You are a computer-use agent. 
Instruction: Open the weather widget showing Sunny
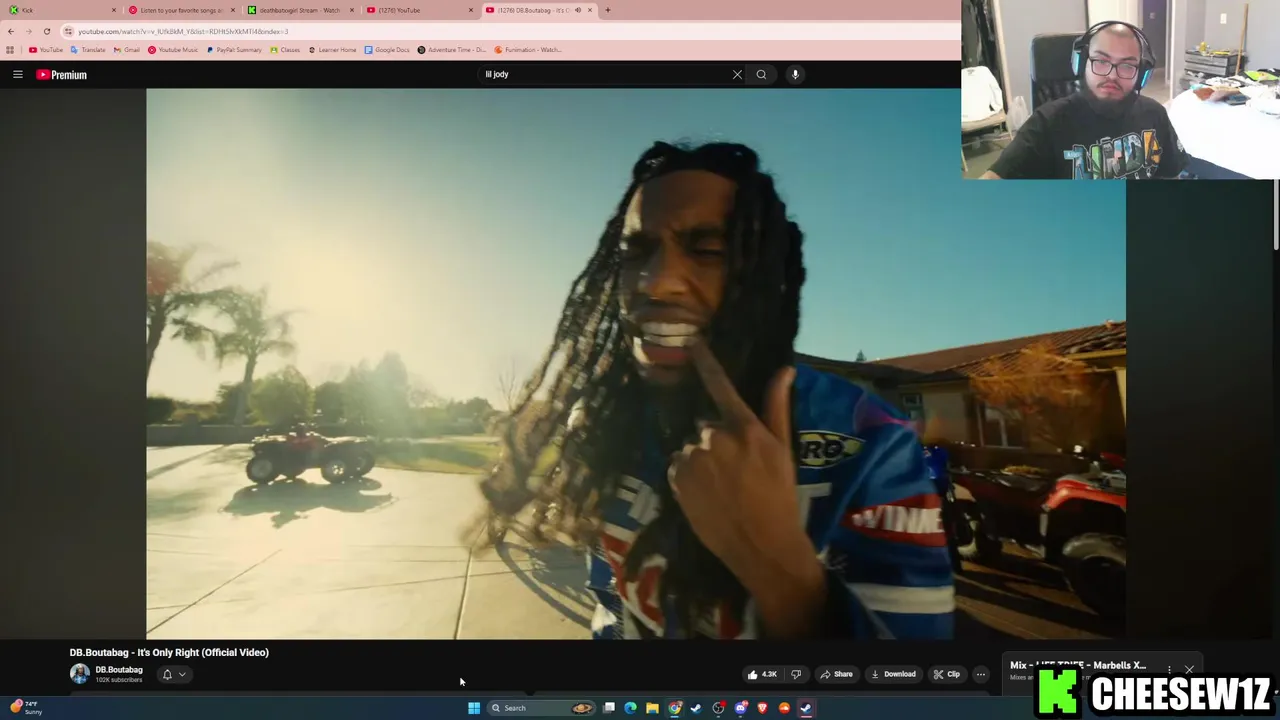(x=25, y=708)
